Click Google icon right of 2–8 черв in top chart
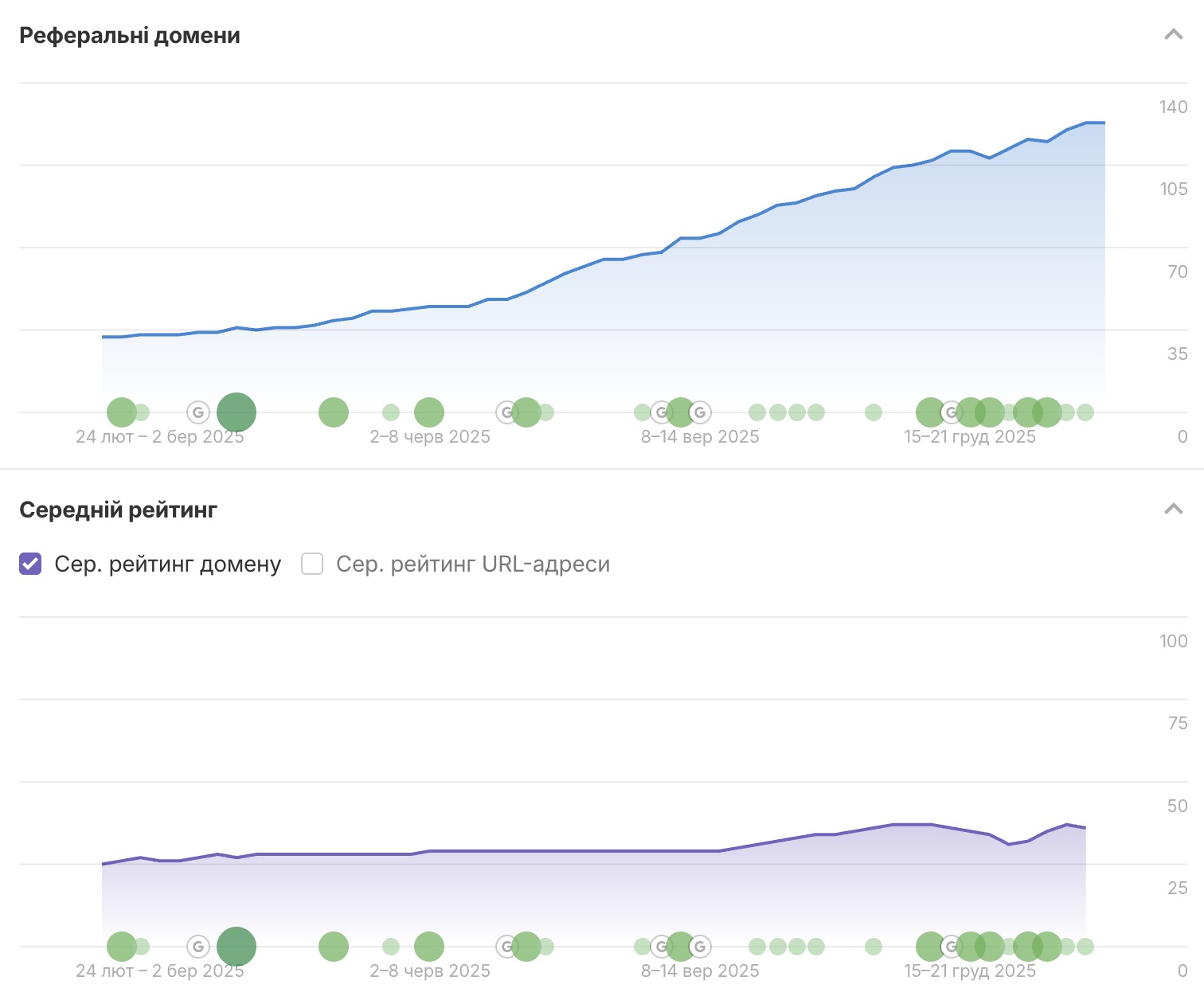 coord(506,412)
